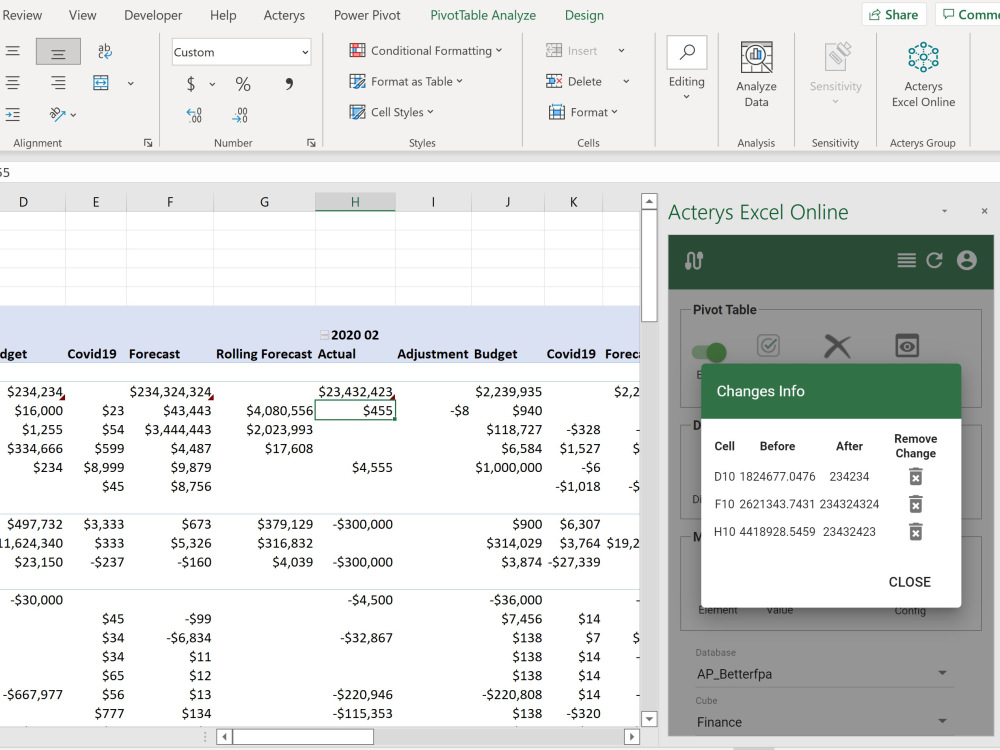This screenshot has width=1000, height=750.
Task: Click CLOSE in Changes Info dialog
Action: (909, 582)
